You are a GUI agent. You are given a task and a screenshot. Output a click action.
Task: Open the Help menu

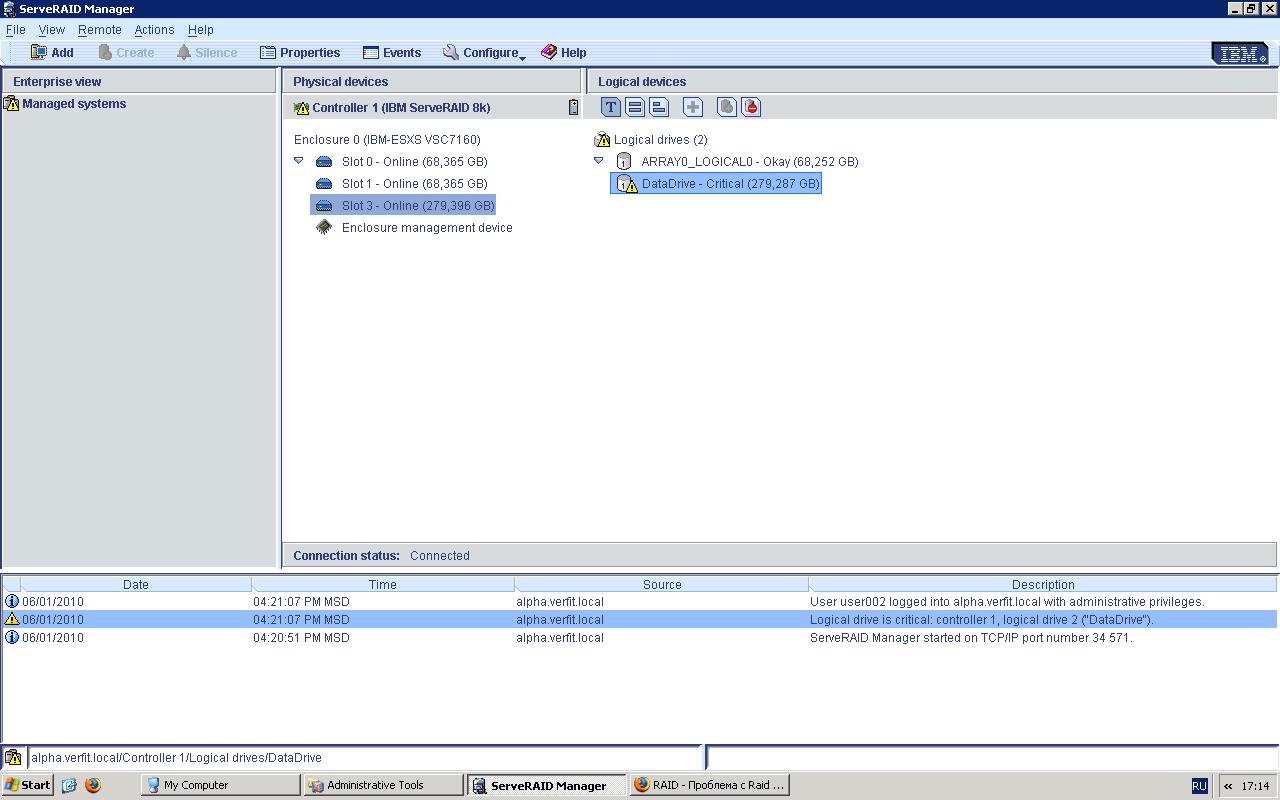tap(201, 30)
